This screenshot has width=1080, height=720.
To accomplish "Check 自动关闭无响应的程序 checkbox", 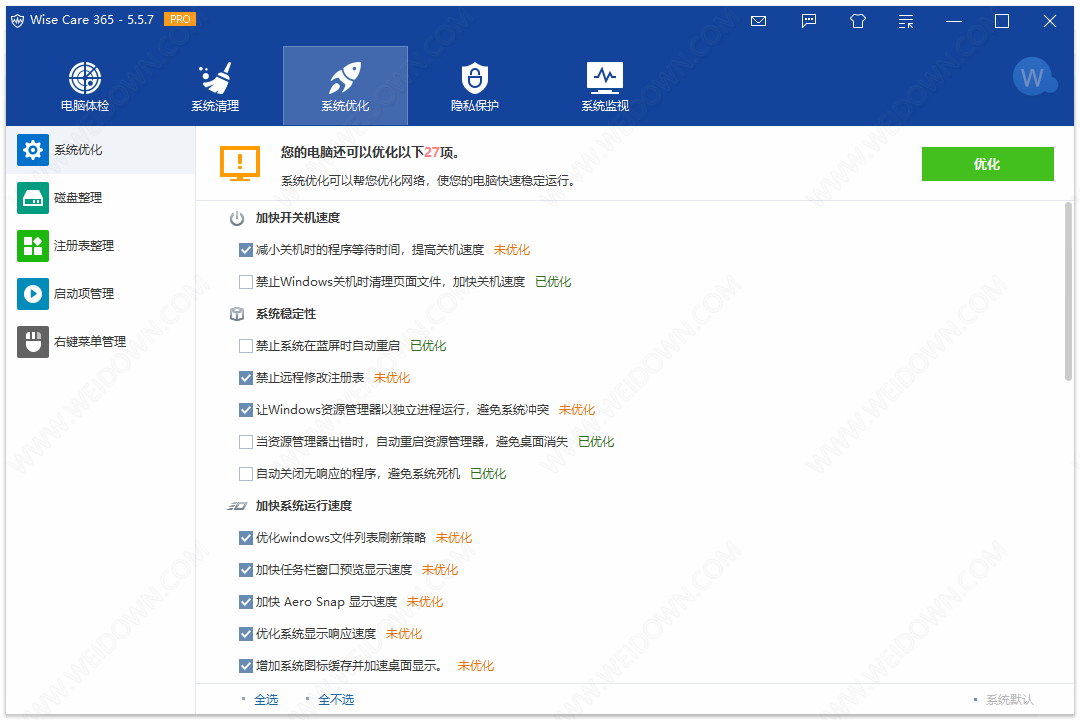I will (x=246, y=474).
